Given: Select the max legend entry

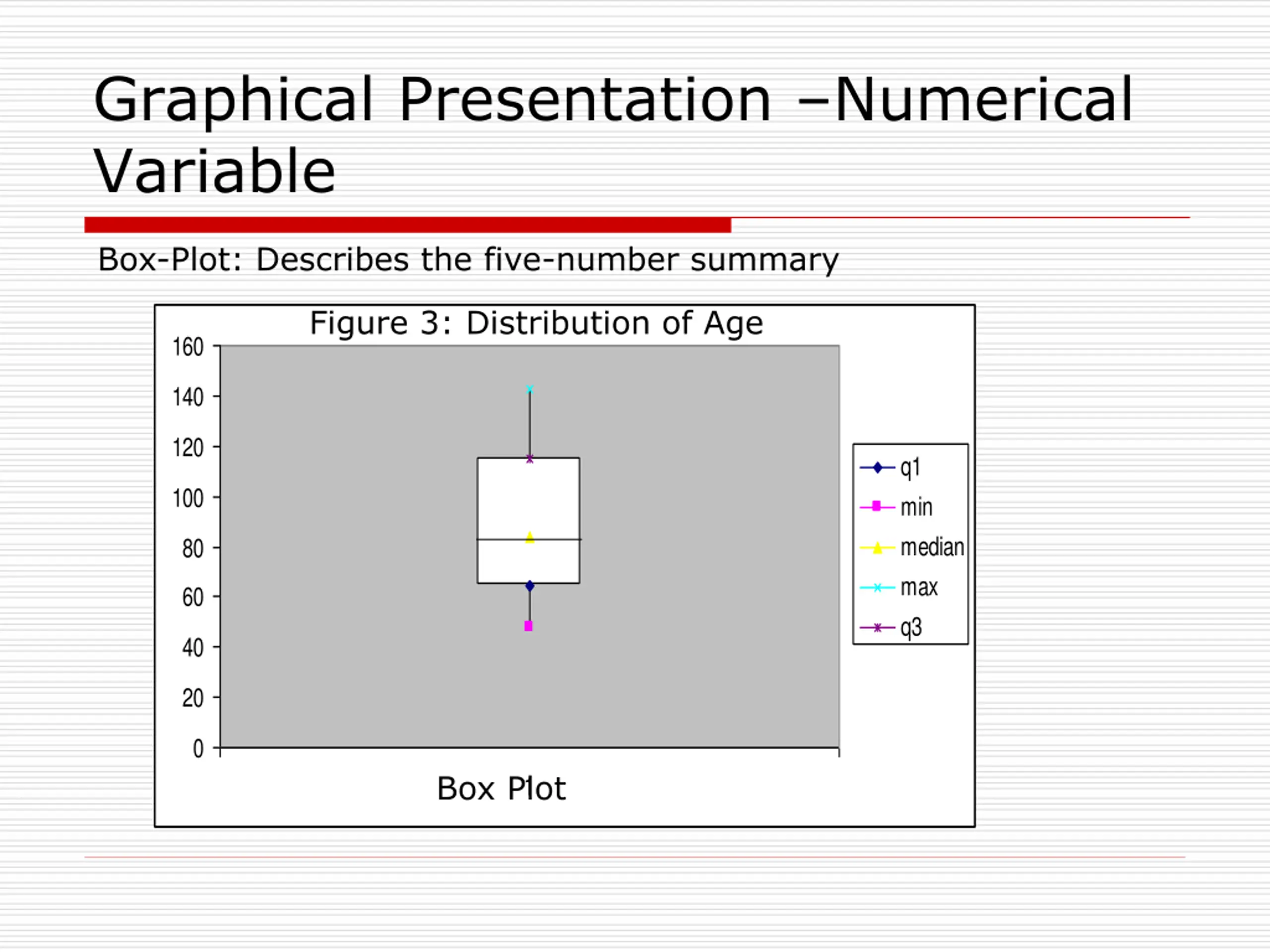Looking at the screenshot, I should coord(898,588).
